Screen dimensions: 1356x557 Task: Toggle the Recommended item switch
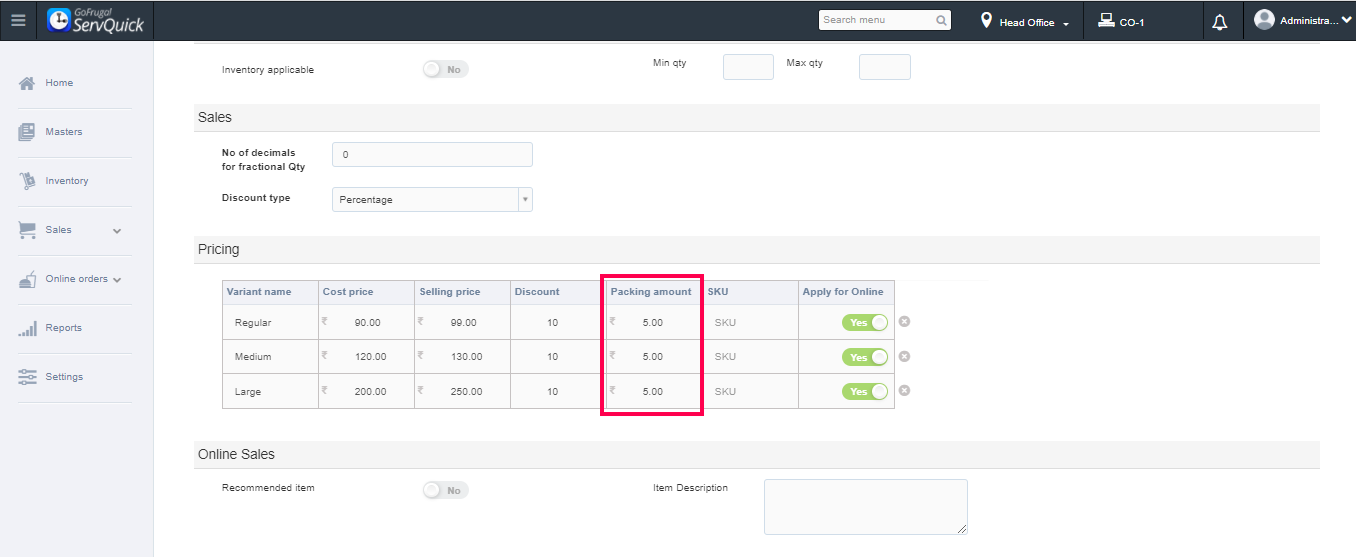pos(445,490)
